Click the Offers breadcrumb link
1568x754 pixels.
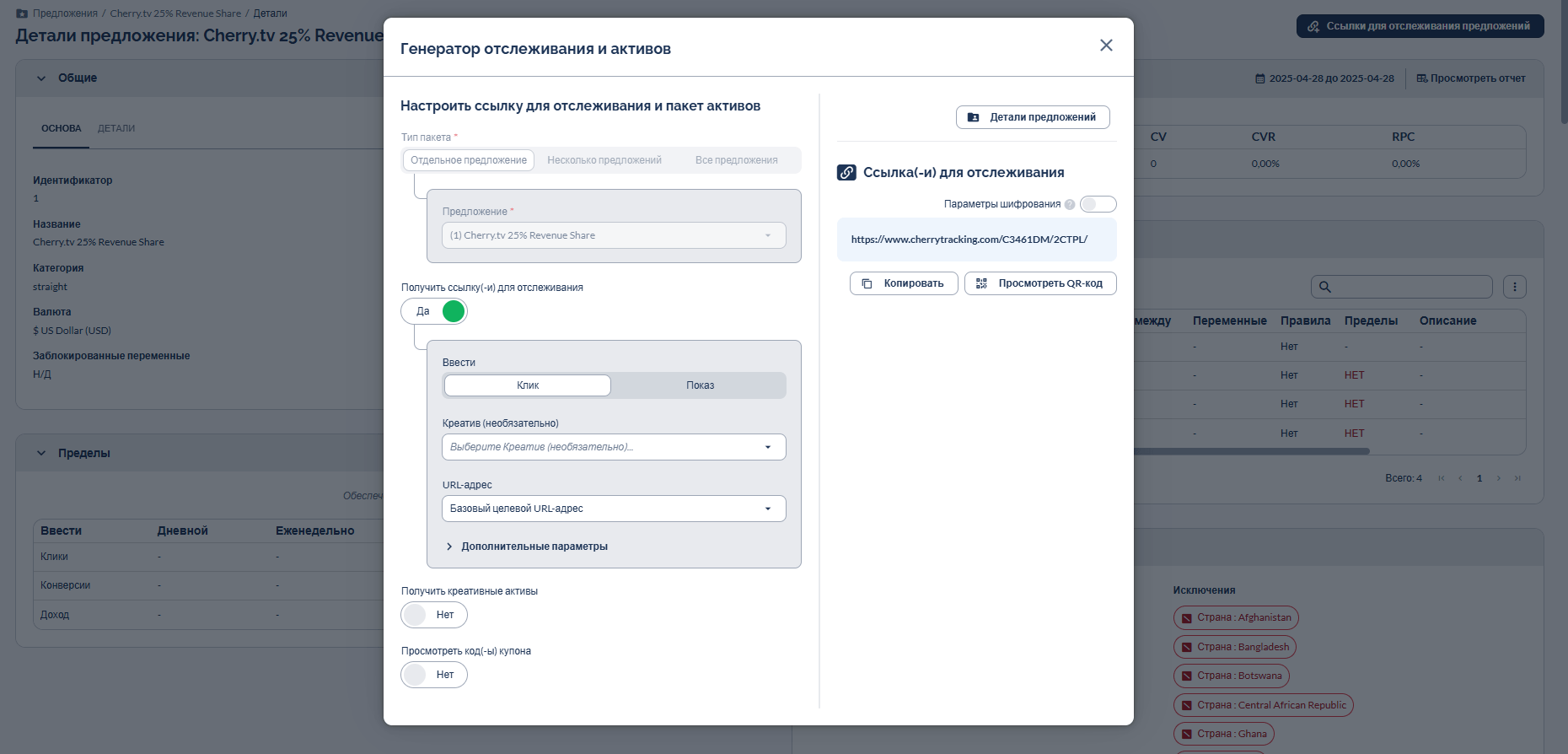tap(65, 13)
